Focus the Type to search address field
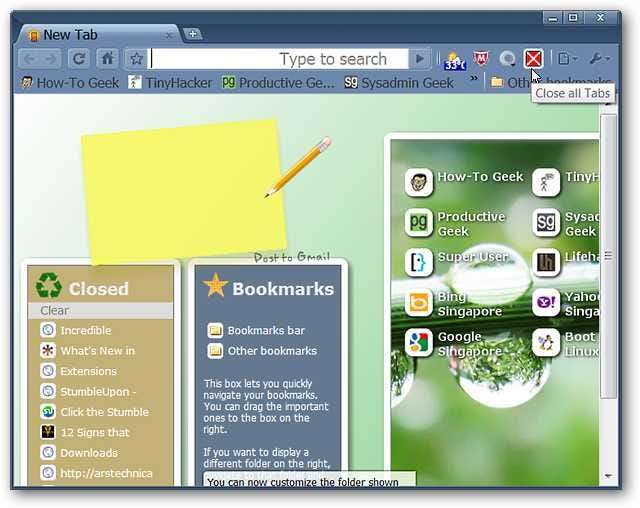This screenshot has height=508, width=640. click(280, 59)
